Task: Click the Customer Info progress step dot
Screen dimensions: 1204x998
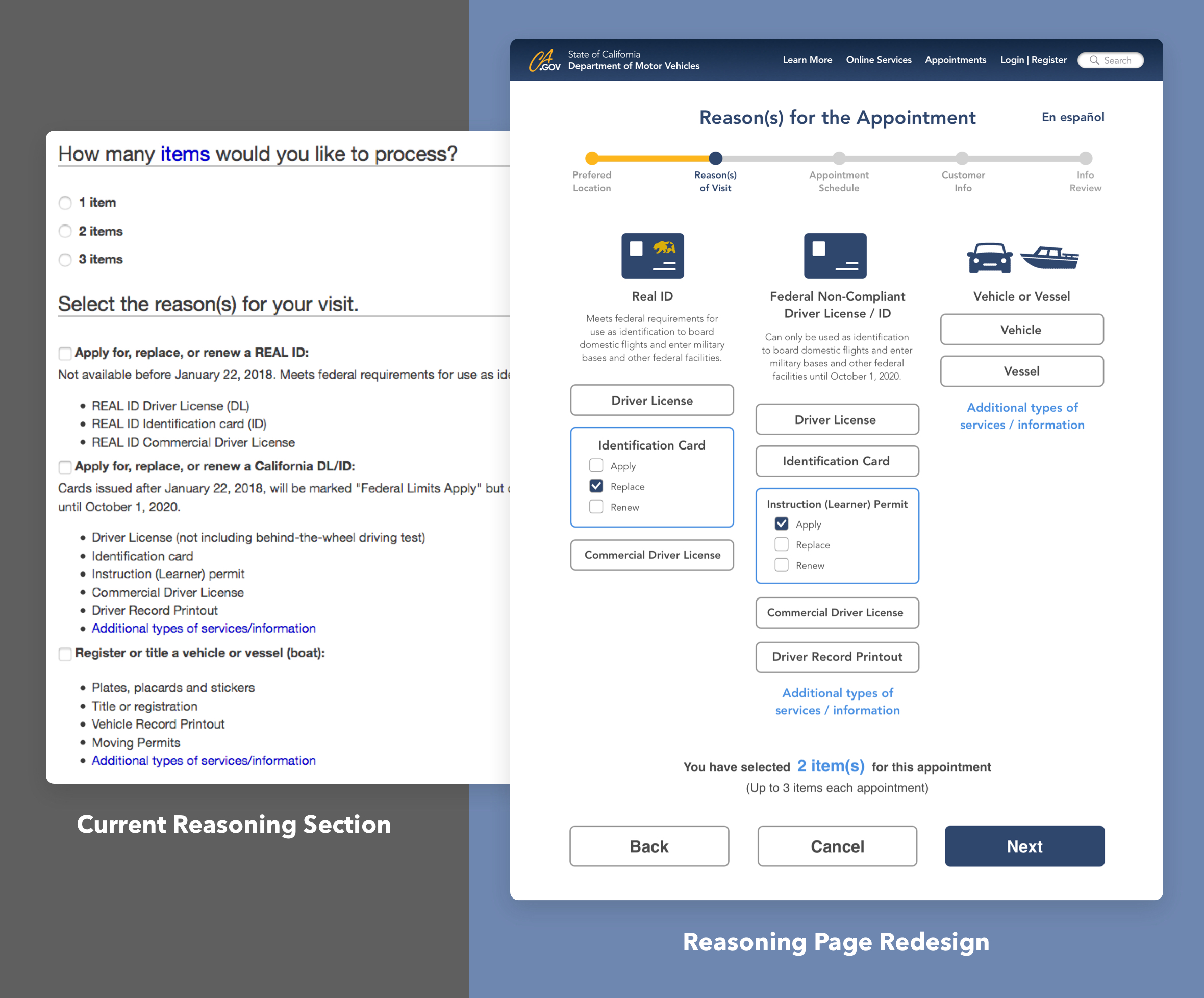Action: tap(963, 158)
